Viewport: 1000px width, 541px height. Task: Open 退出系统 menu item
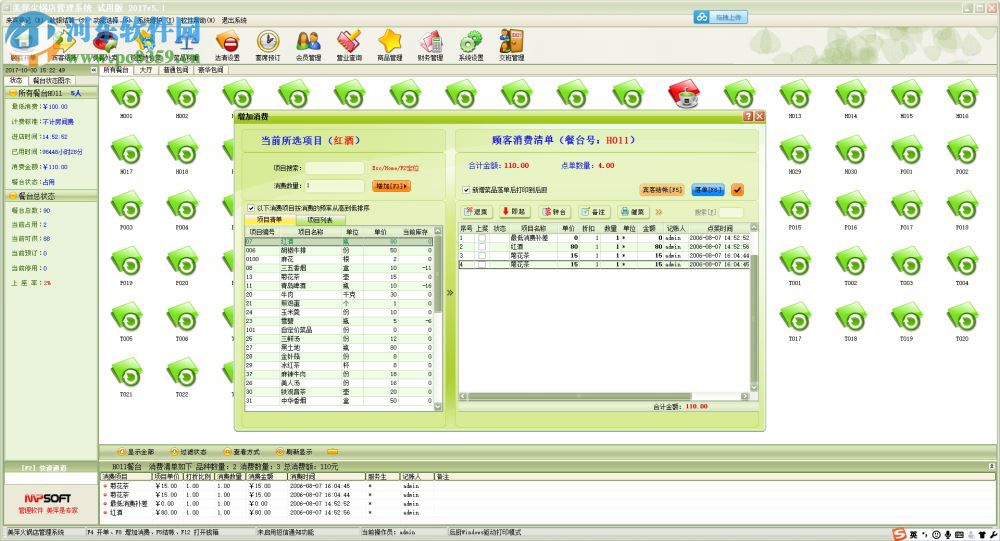(234, 20)
